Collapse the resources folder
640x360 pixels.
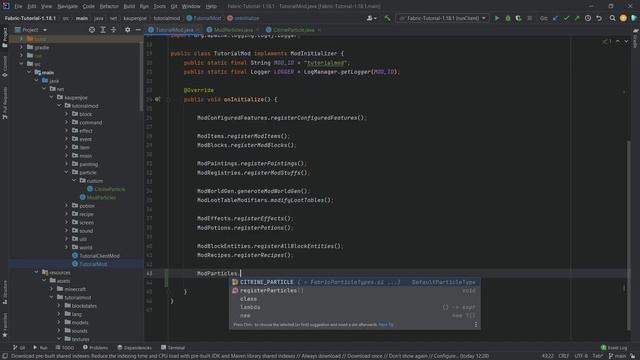tap(36, 272)
